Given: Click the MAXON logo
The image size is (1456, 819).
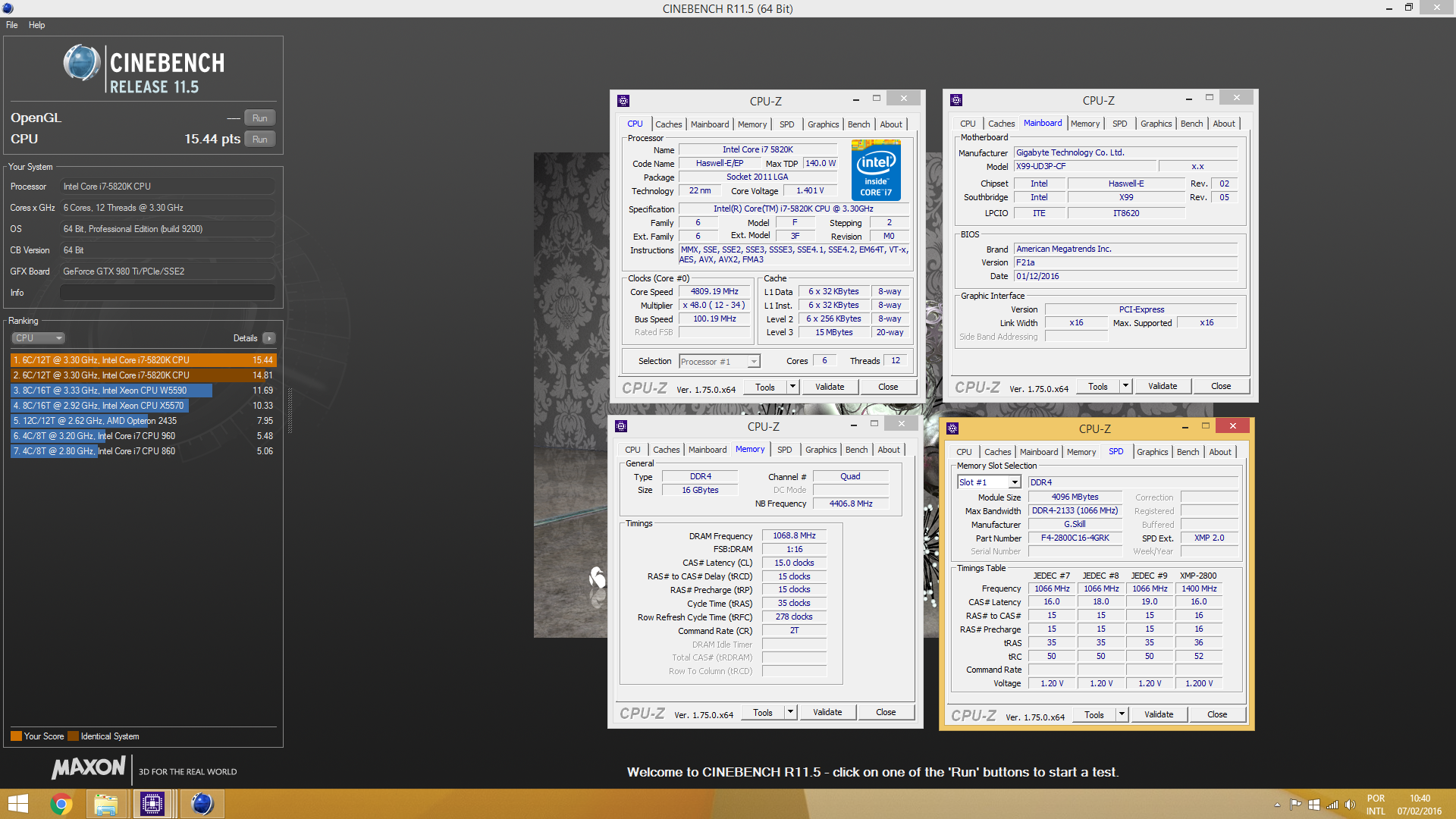Looking at the screenshot, I should pos(89,768).
